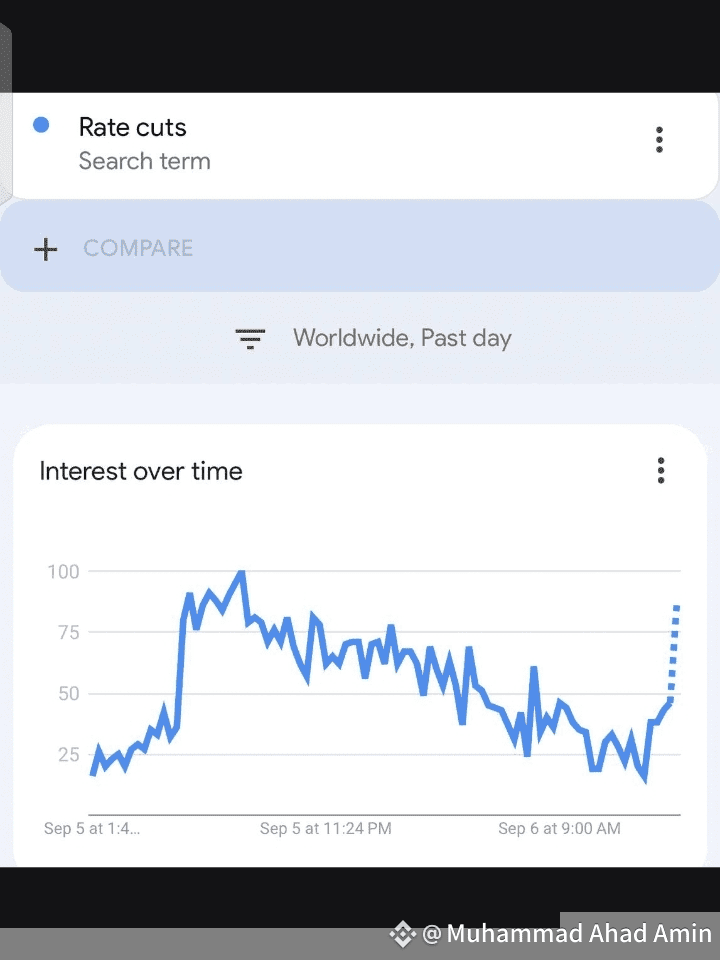The width and height of the screenshot is (720, 960).
Task: Click the dotted forecast segment of the line
Action: (x=673, y=653)
